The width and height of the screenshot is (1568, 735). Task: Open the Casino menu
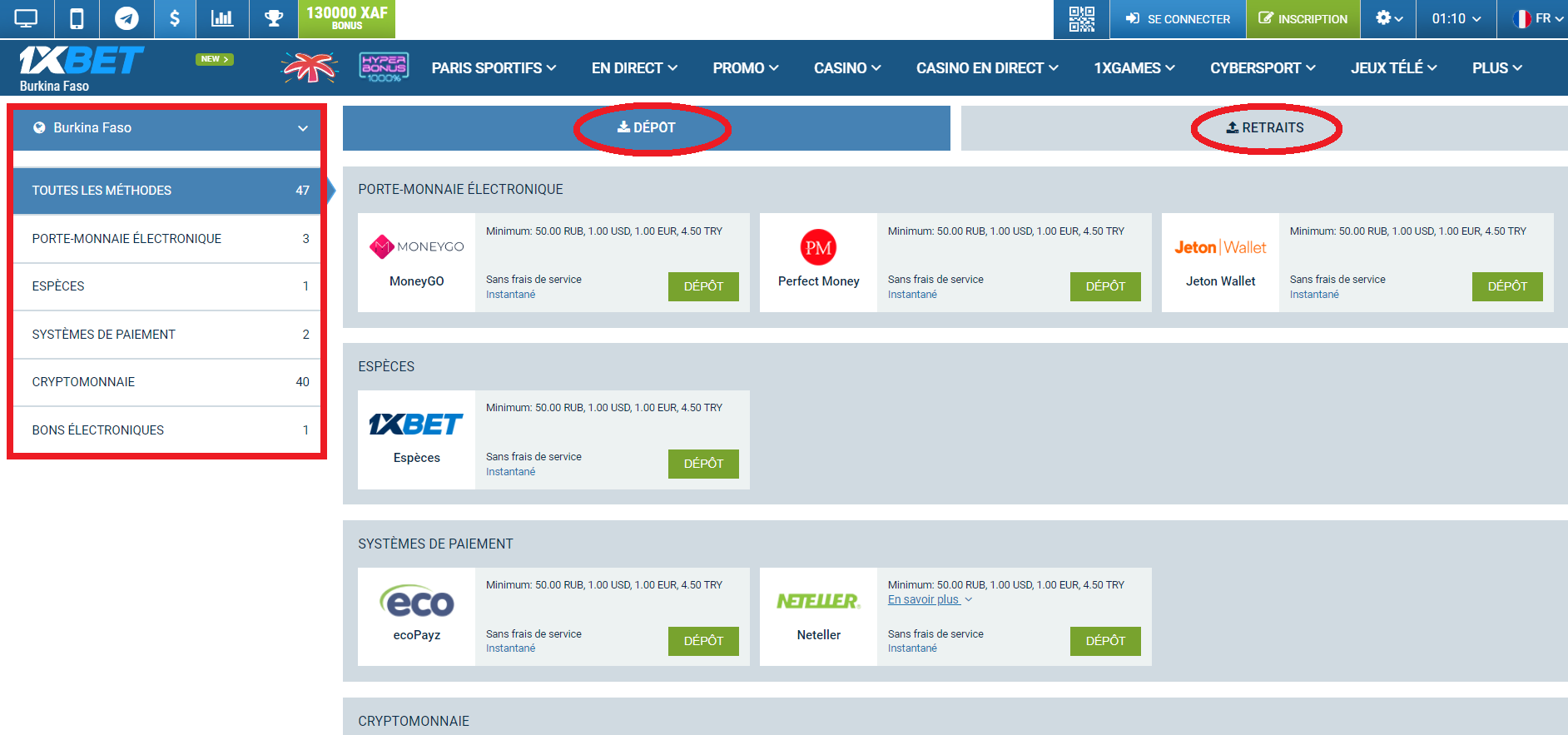[846, 68]
